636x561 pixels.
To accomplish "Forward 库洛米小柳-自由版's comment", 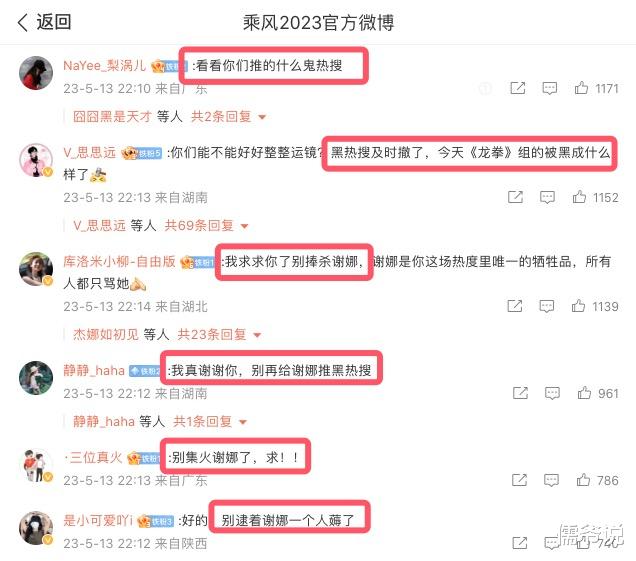I will [515, 306].
